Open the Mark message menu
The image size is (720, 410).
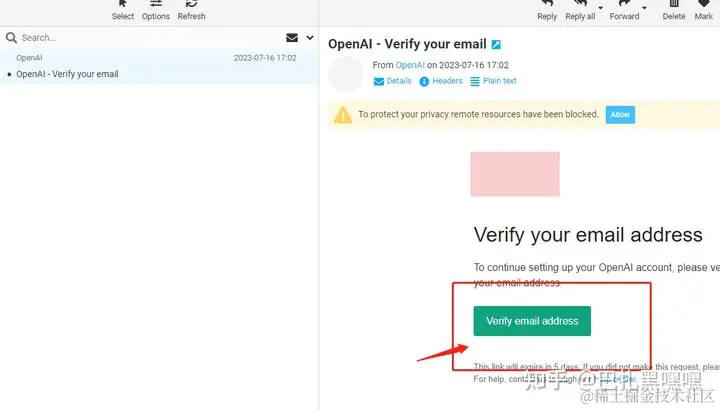coord(703,11)
